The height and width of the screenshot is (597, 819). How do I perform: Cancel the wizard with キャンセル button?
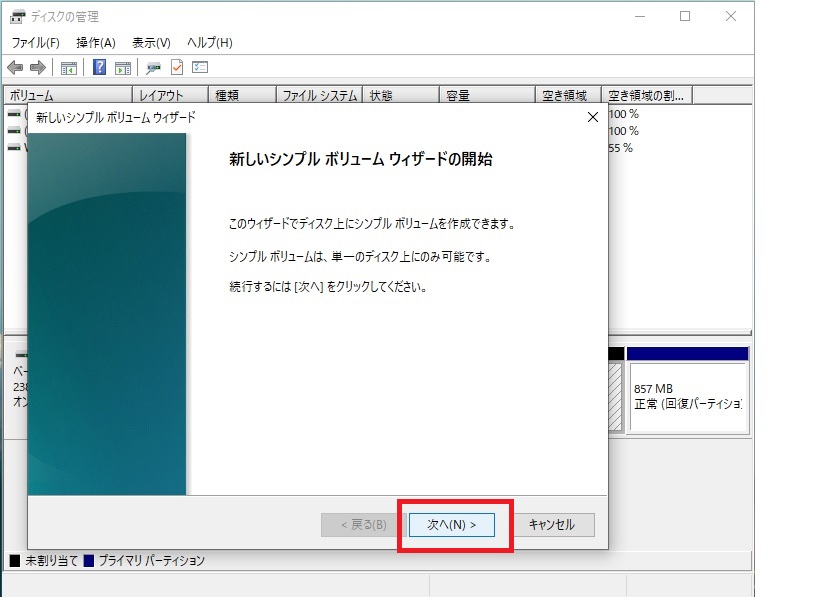[x=552, y=525]
